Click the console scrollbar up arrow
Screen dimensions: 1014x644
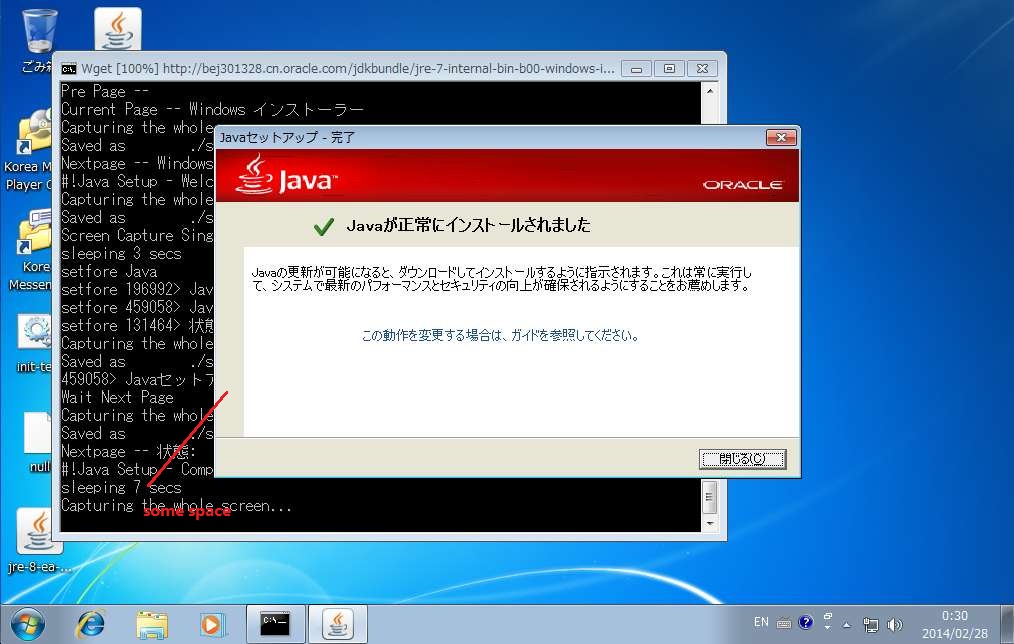point(709,91)
